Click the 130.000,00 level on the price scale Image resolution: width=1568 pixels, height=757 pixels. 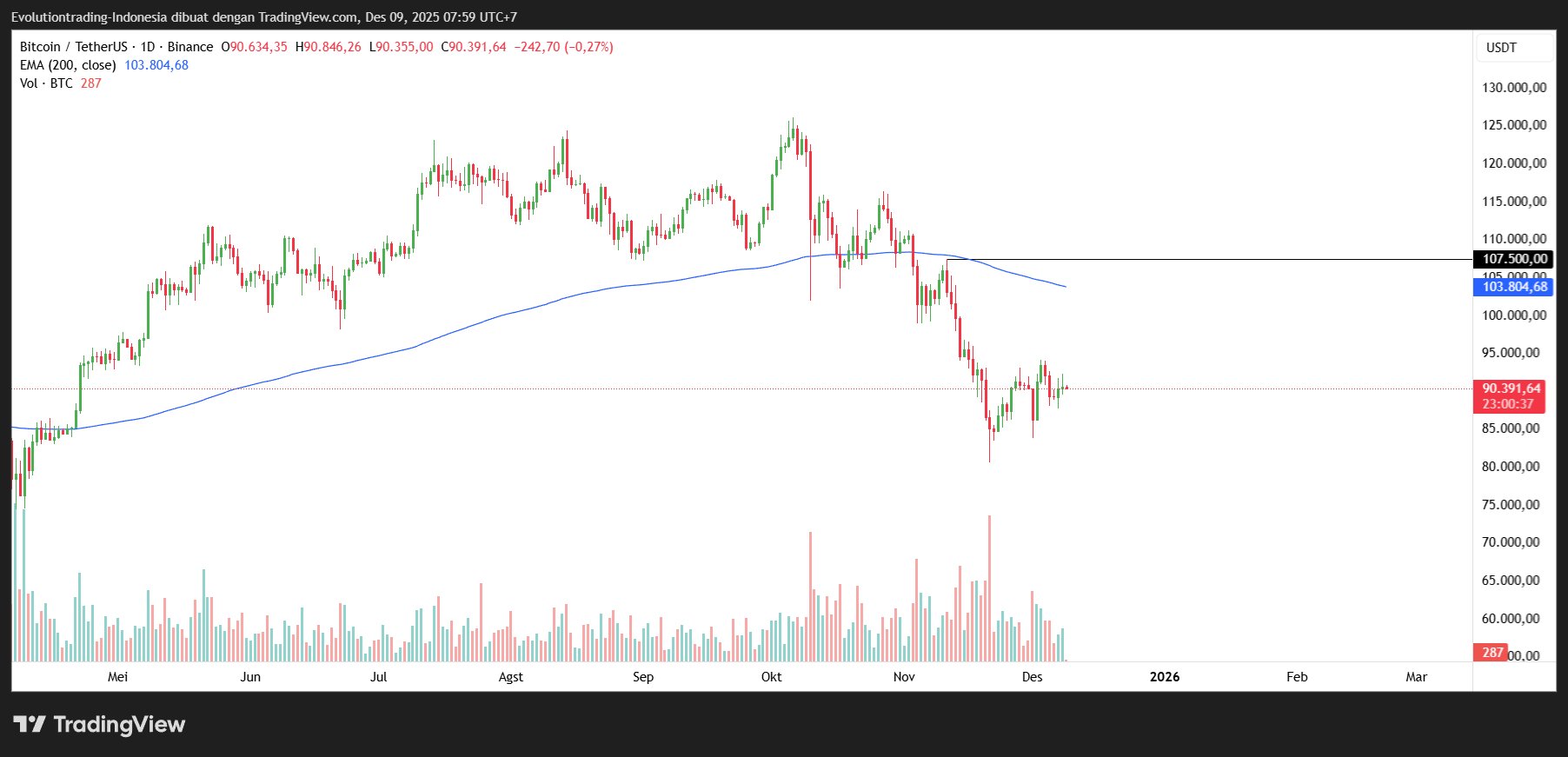[x=1513, y=87]
